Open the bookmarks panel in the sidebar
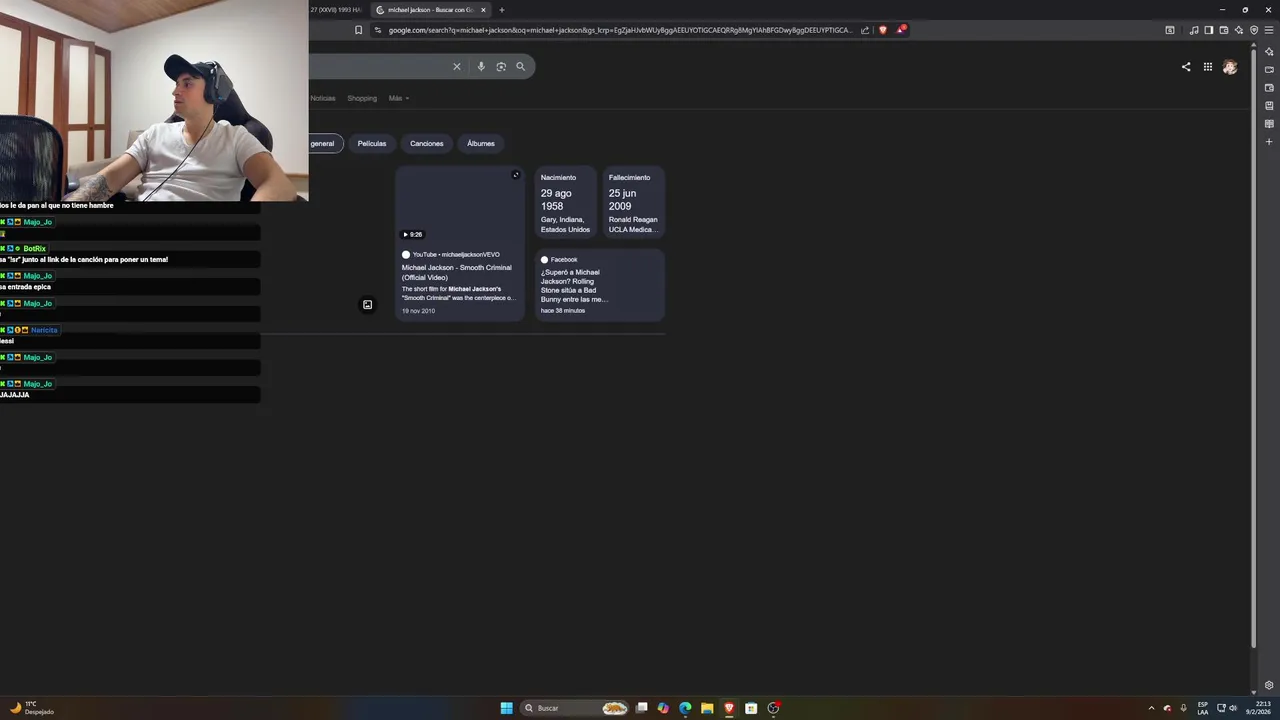This screenshot has height=720, width=1280. (x=1269, y=106)
